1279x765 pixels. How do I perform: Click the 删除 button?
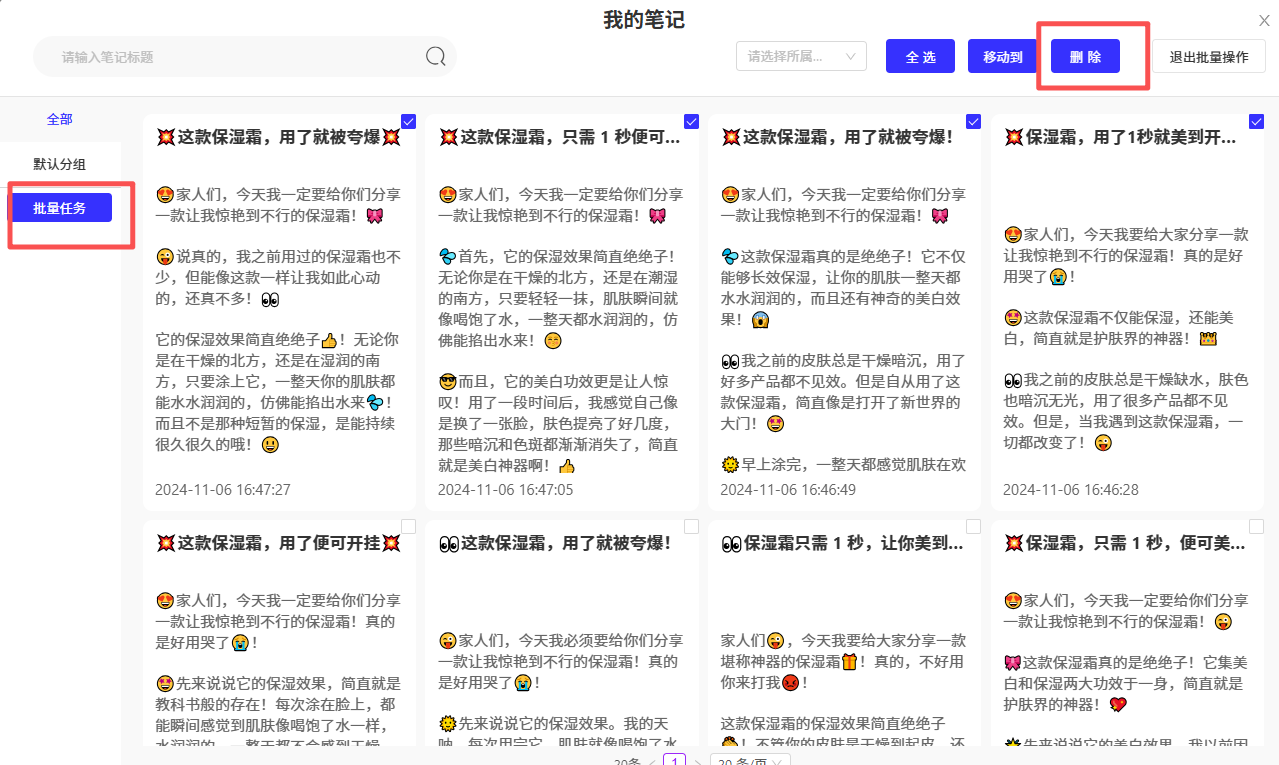point(1085,57)
